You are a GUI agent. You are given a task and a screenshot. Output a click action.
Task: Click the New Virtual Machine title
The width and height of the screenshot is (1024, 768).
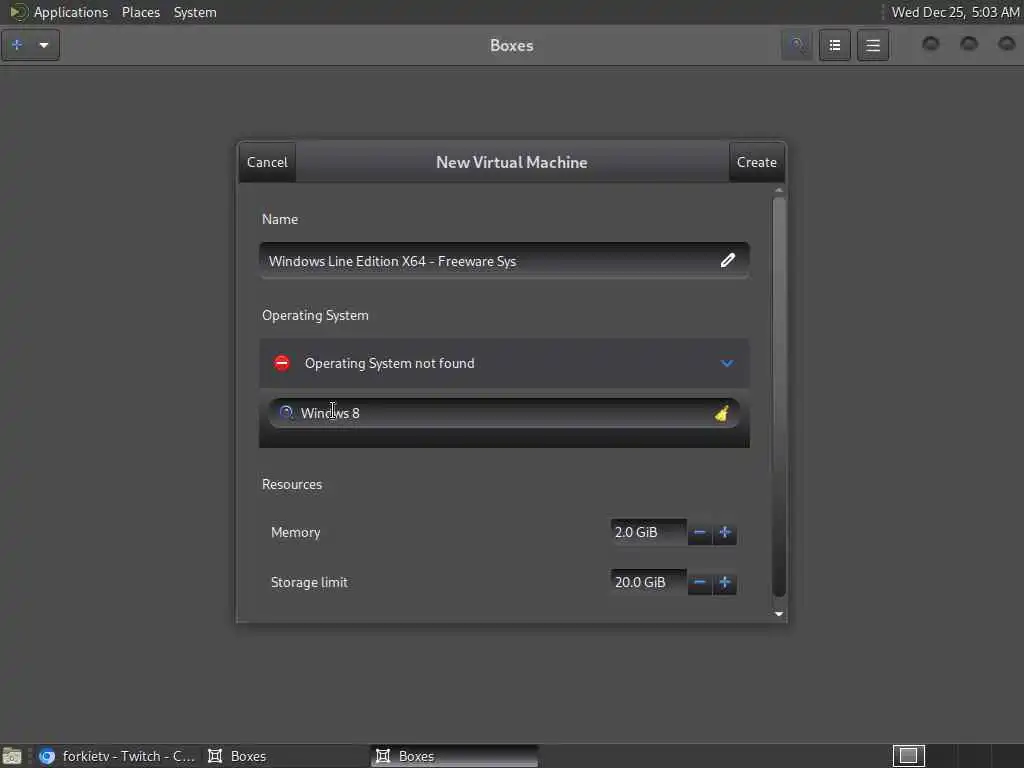(511, 163)
